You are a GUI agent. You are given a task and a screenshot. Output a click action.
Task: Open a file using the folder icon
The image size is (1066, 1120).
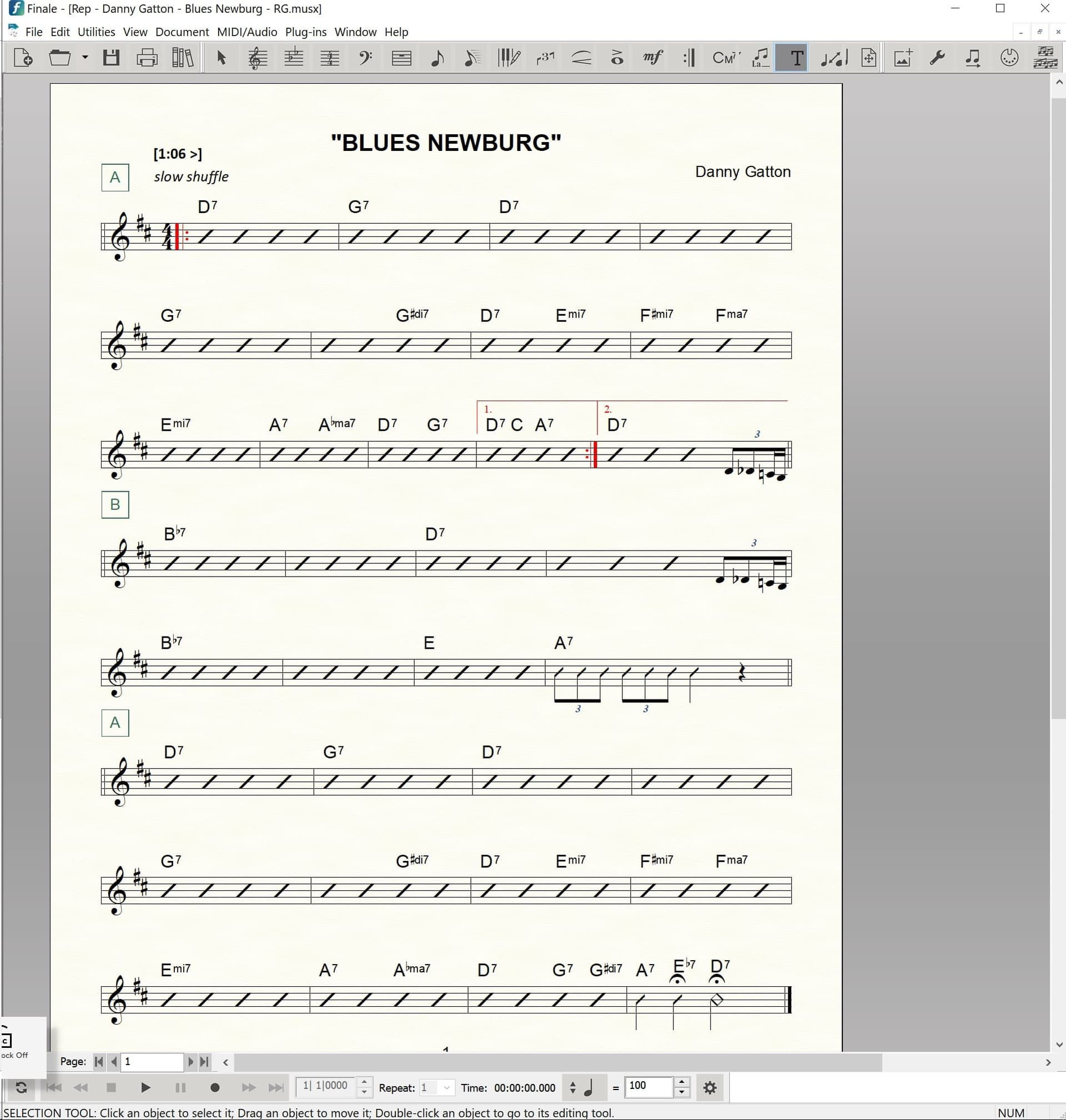click(59, 58)
